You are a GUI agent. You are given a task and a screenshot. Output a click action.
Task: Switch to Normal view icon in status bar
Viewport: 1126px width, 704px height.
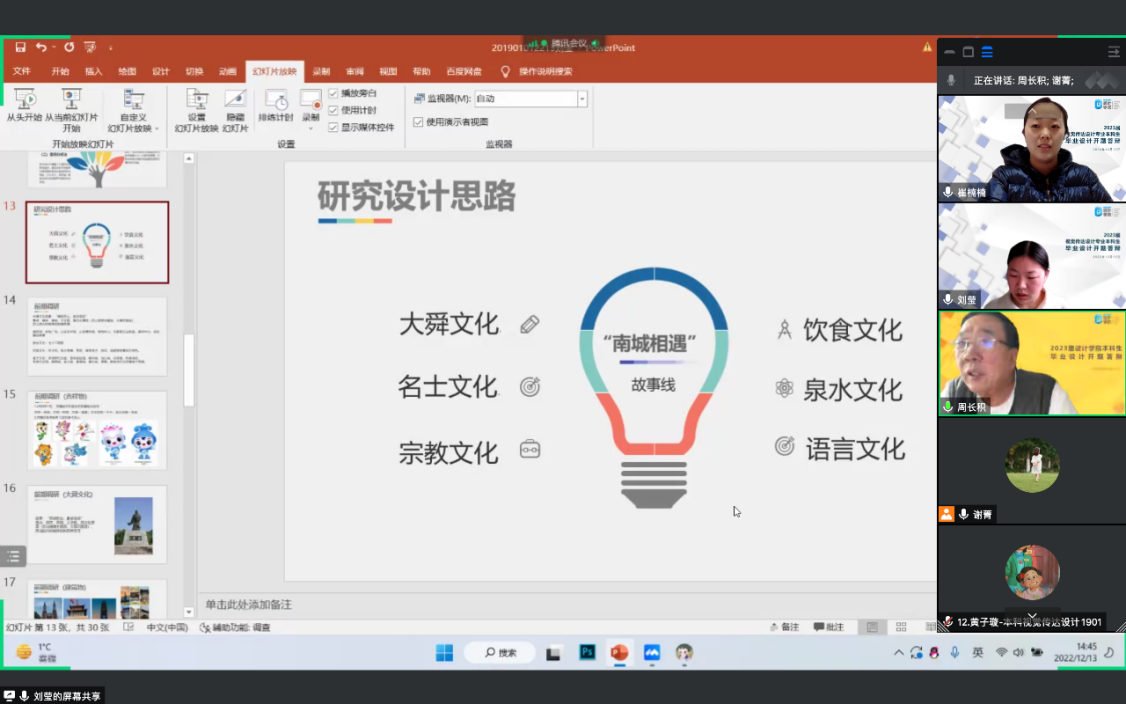point(872,627)
